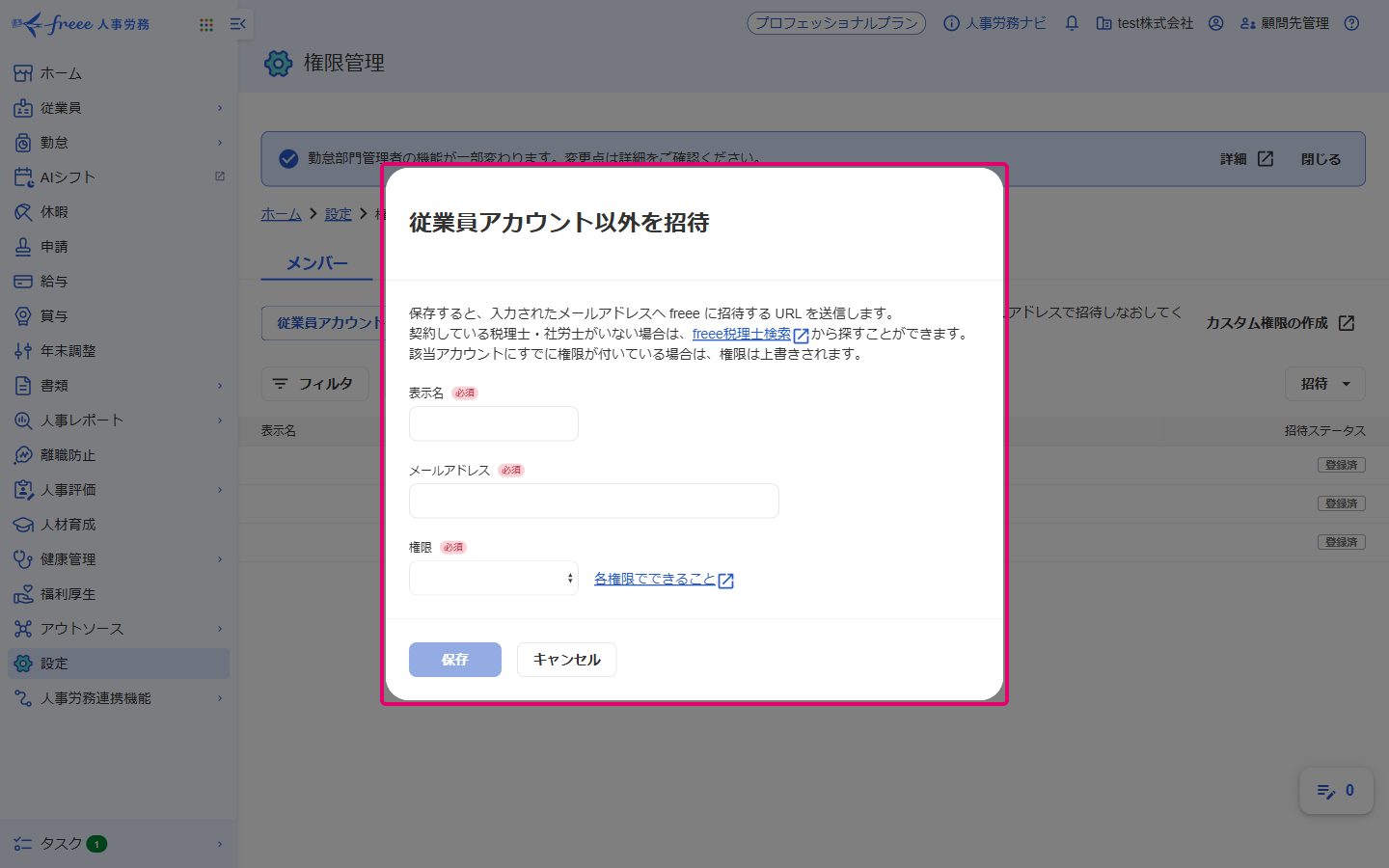
Task: Open the floating task memo widget
Action: (x=1336, y=791)
